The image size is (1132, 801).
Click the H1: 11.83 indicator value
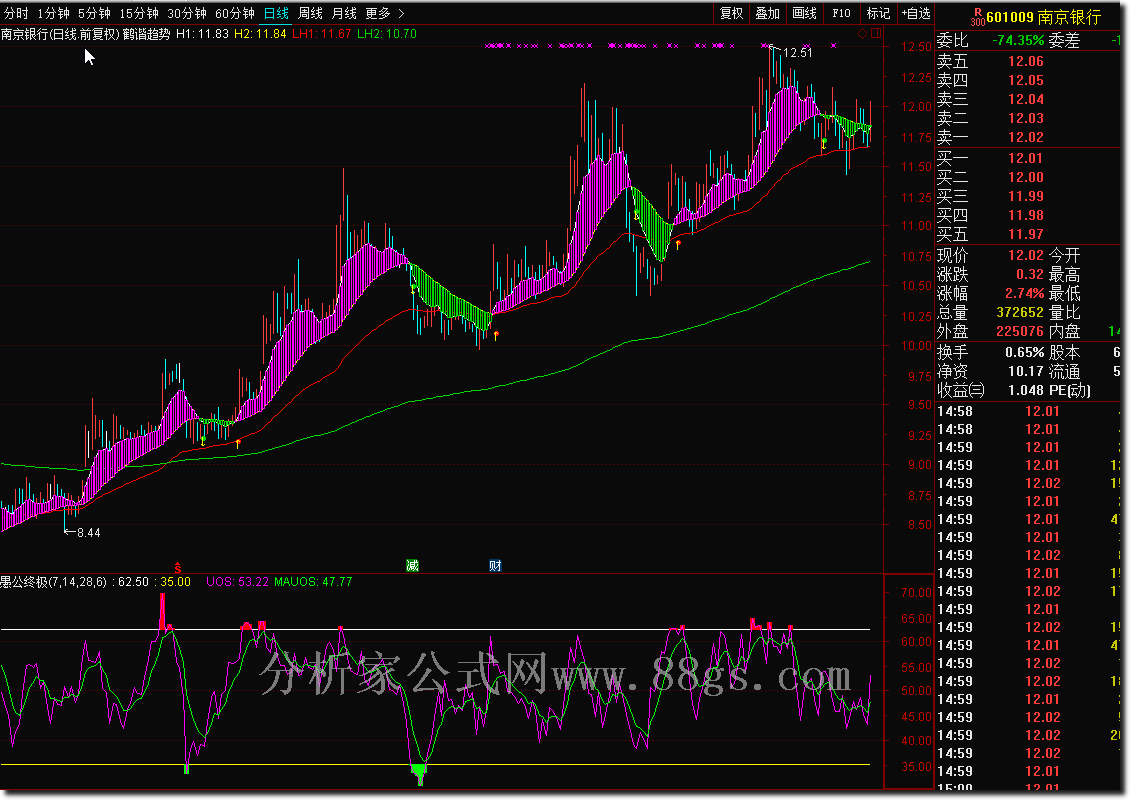[x=202, y=34]
